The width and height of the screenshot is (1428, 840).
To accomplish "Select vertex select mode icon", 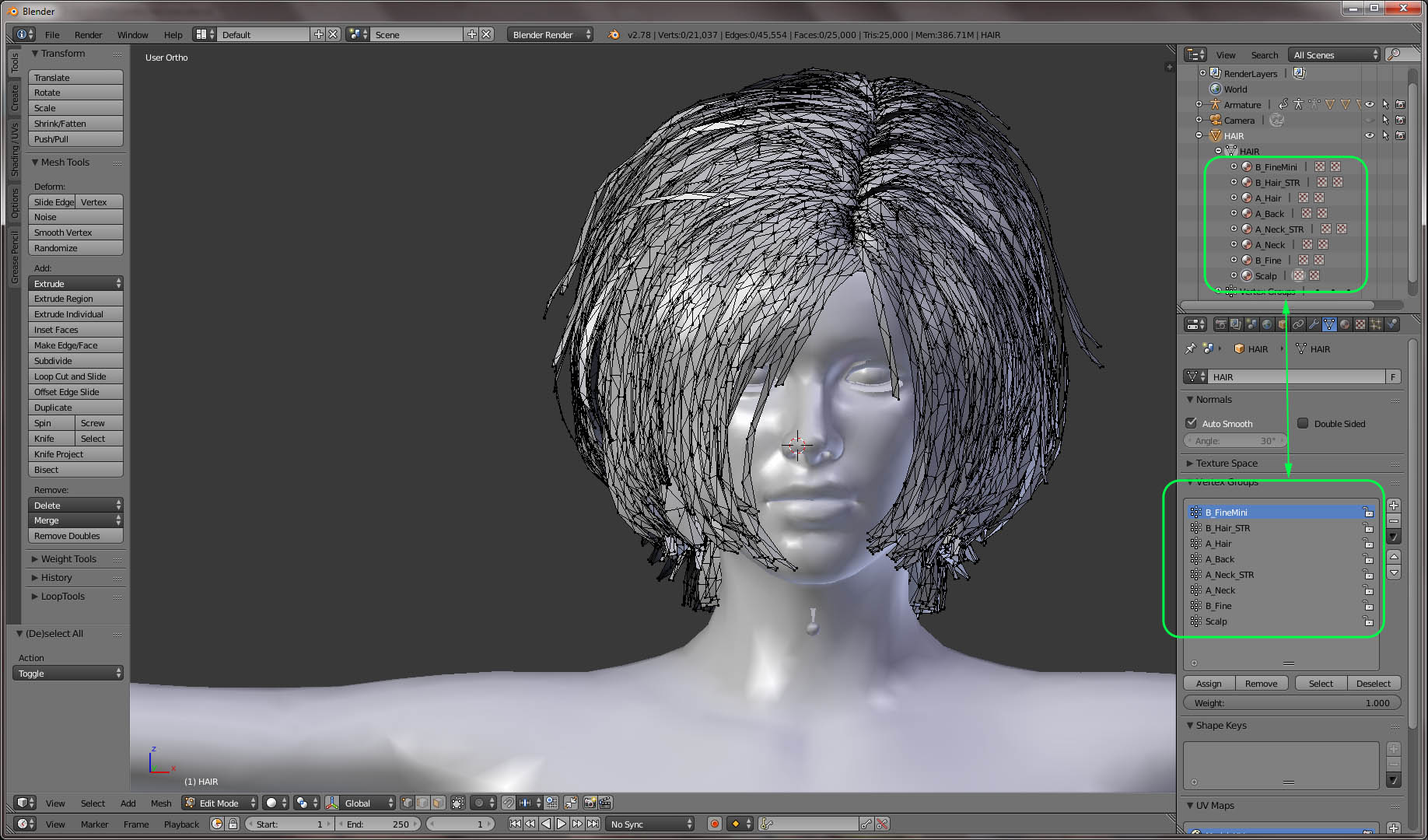I will pyautogui.click(x=407, y=803).
